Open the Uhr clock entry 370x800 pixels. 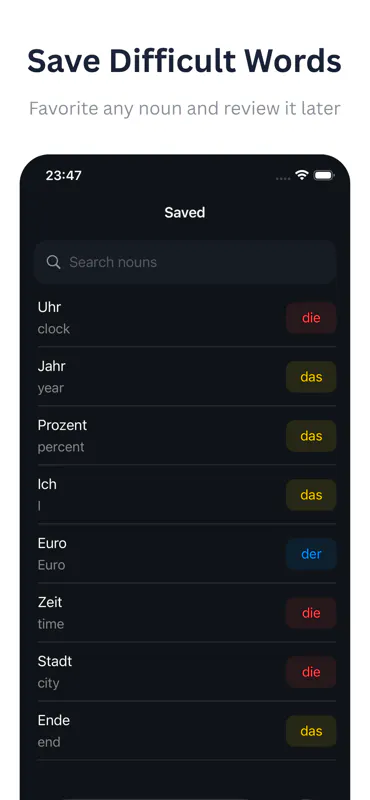coord(187,318)
